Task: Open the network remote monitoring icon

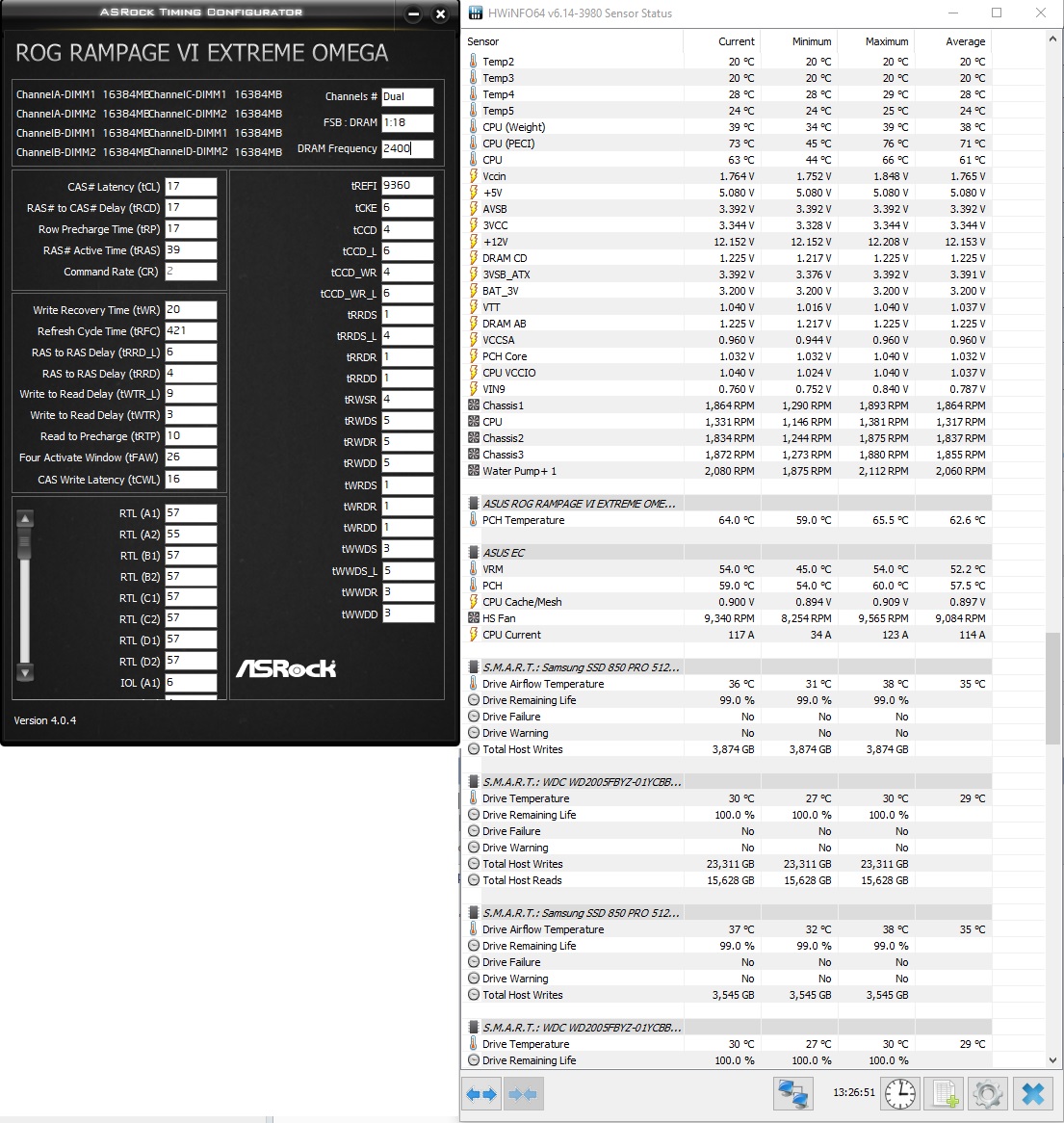Action: [793, 1094]
